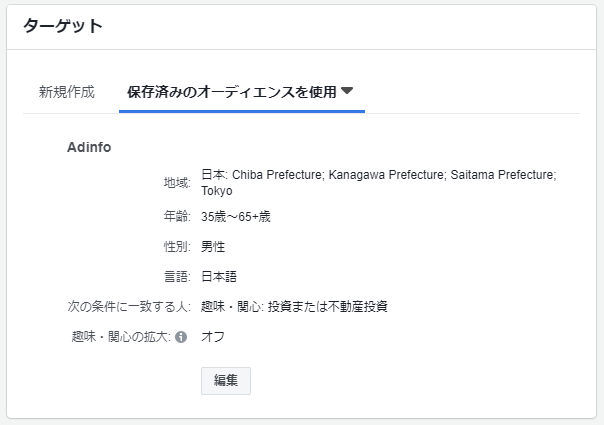Click the 言語 label
604x425 pixels.
pos(177,277)
